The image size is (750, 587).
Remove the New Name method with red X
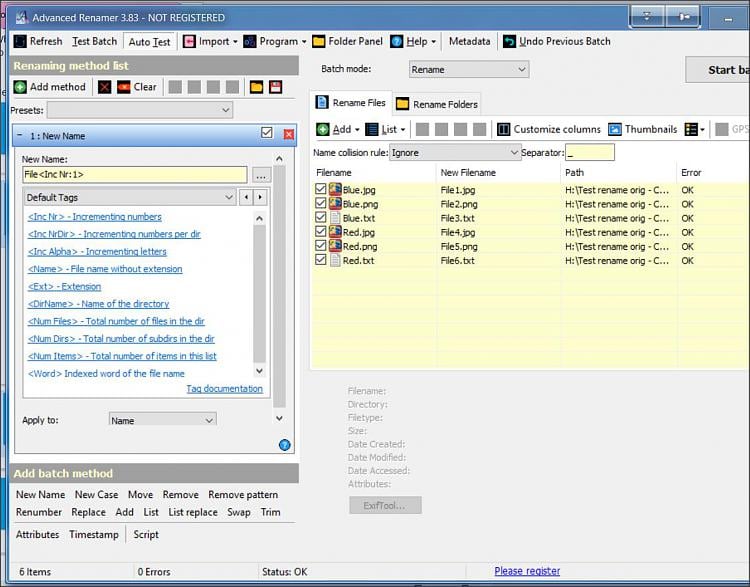point(289,134)
